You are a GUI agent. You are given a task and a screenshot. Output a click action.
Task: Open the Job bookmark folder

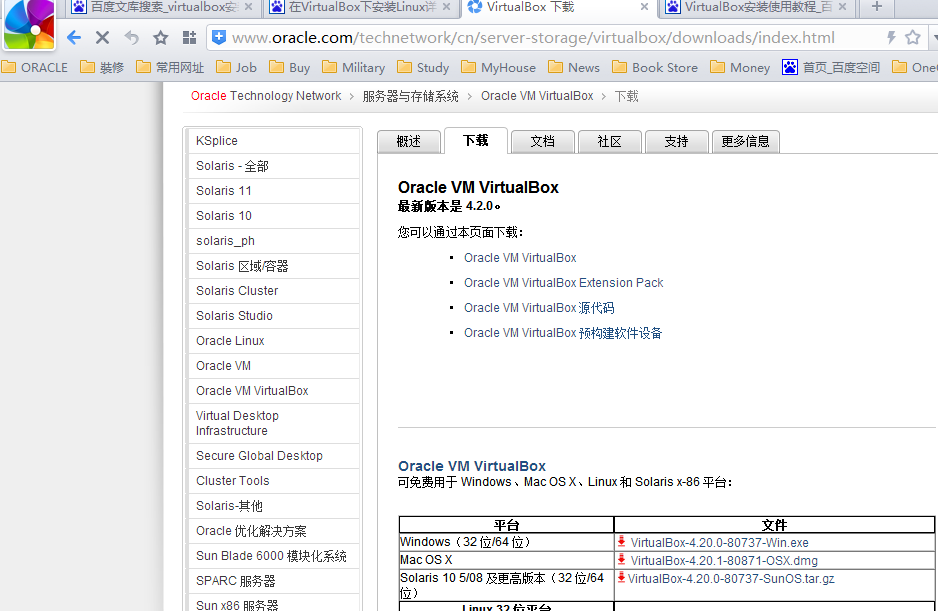pyautogui.click(x=237, y=67)
